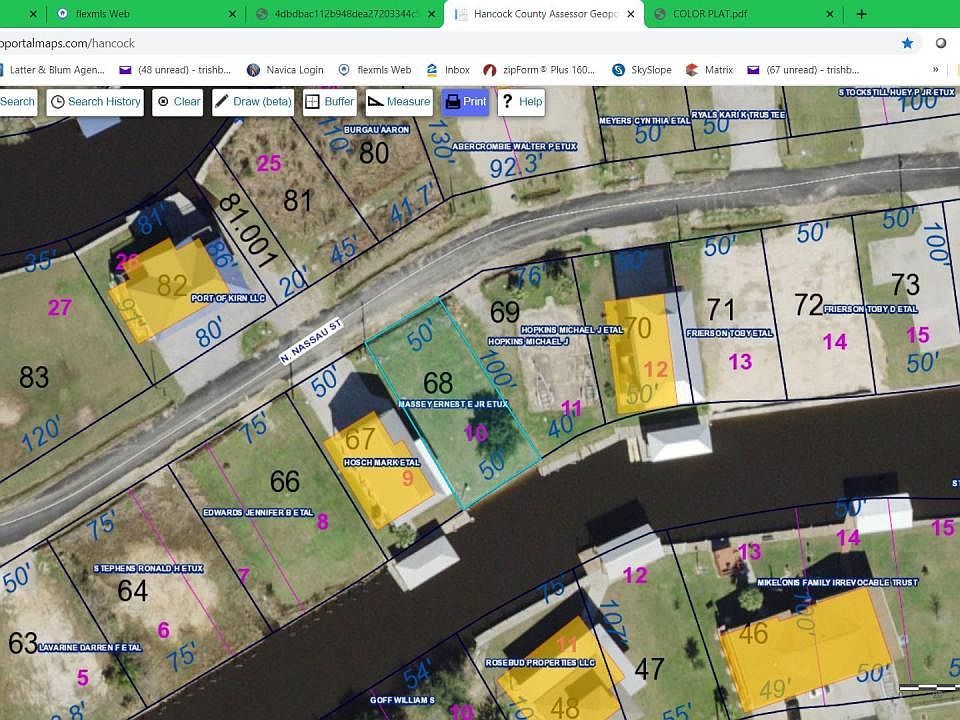This screenshot has height=720, width=960.
Task: Switch to the flexmls Web tab
Action: [102, 13]
